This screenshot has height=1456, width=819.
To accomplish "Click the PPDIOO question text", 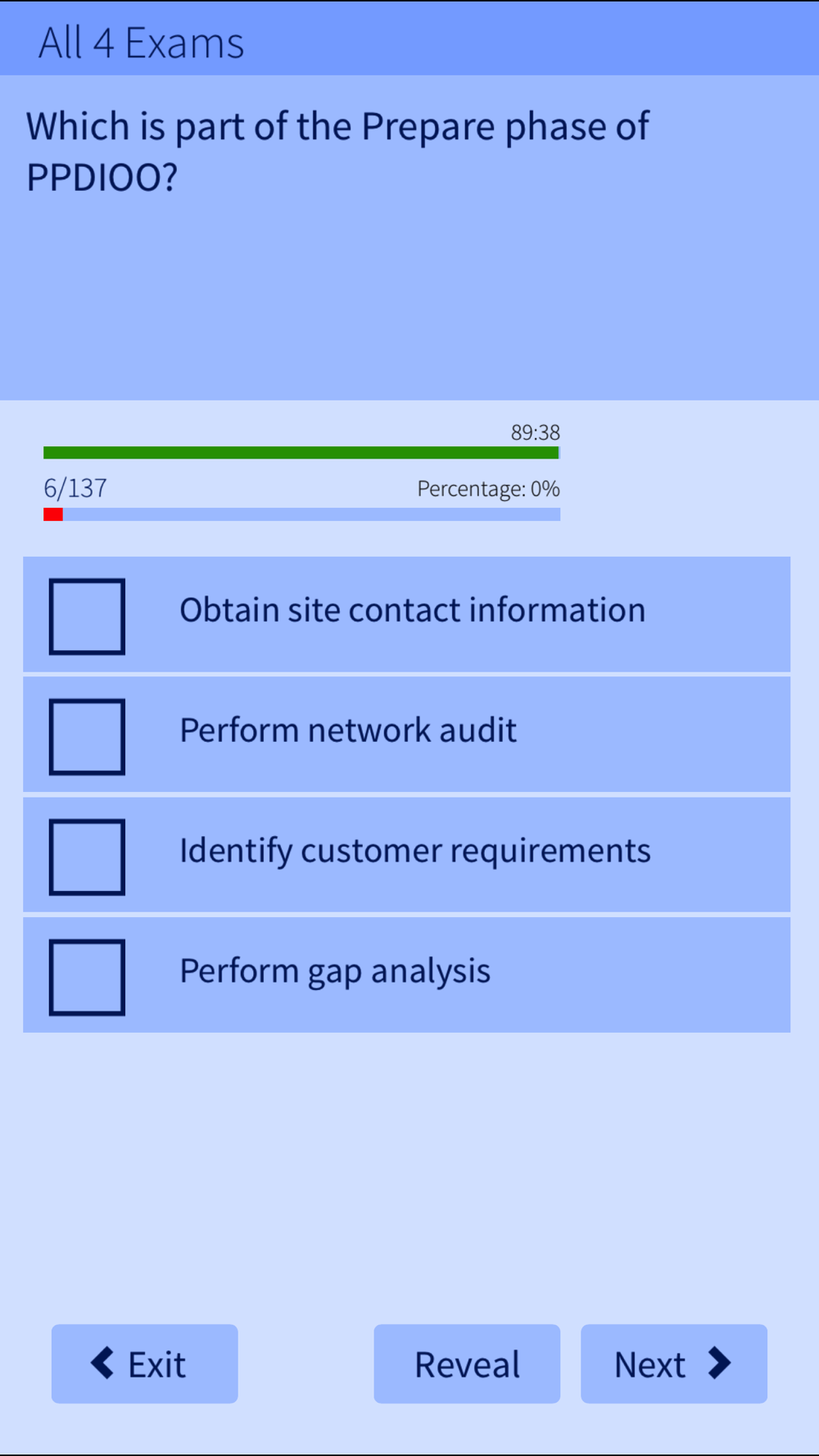I will [337, 151].
